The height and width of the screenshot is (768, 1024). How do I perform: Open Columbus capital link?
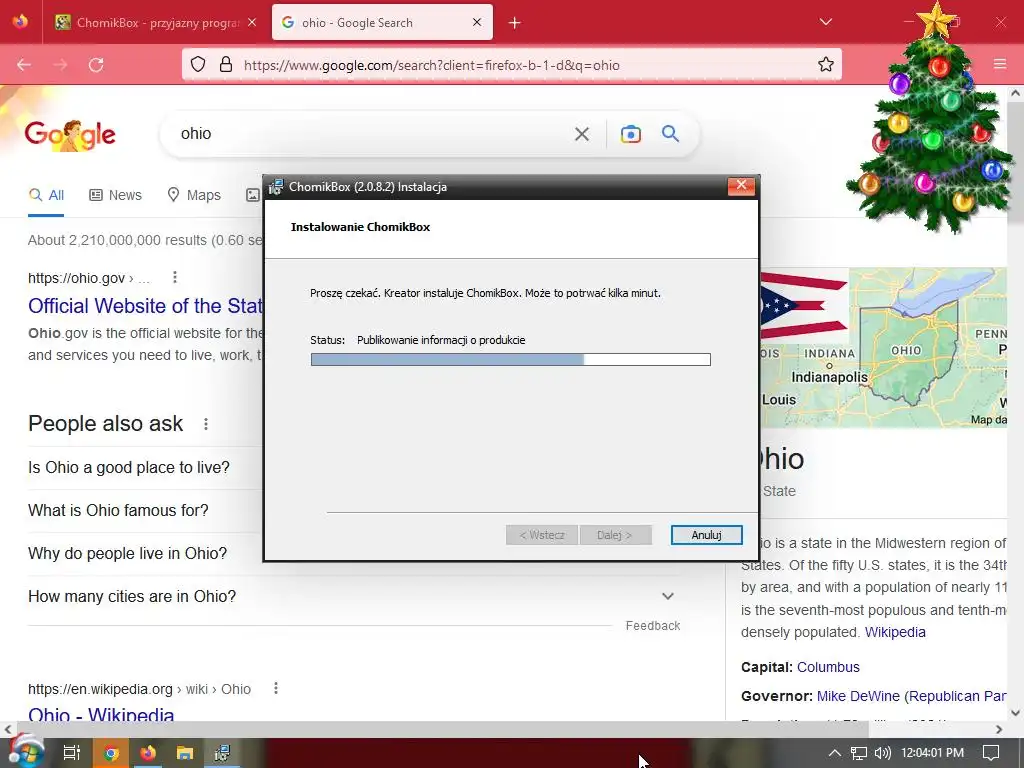[828, 667]
